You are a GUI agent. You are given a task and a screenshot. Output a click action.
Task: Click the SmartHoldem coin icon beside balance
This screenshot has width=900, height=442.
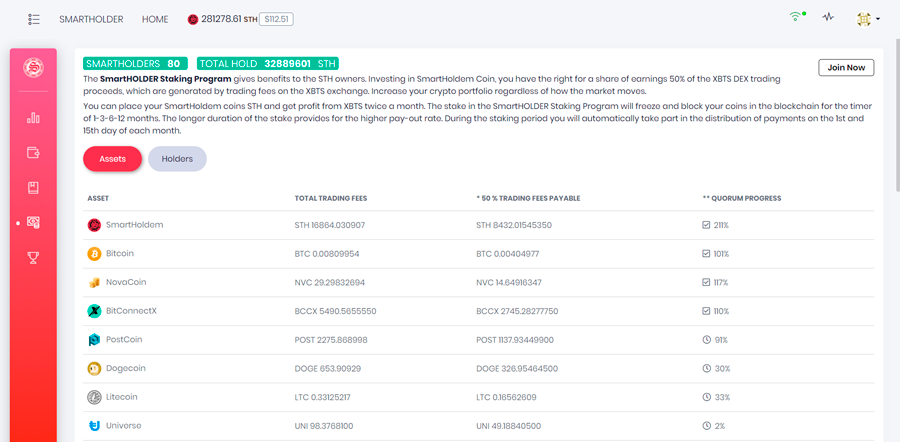(x=193, y=20)
